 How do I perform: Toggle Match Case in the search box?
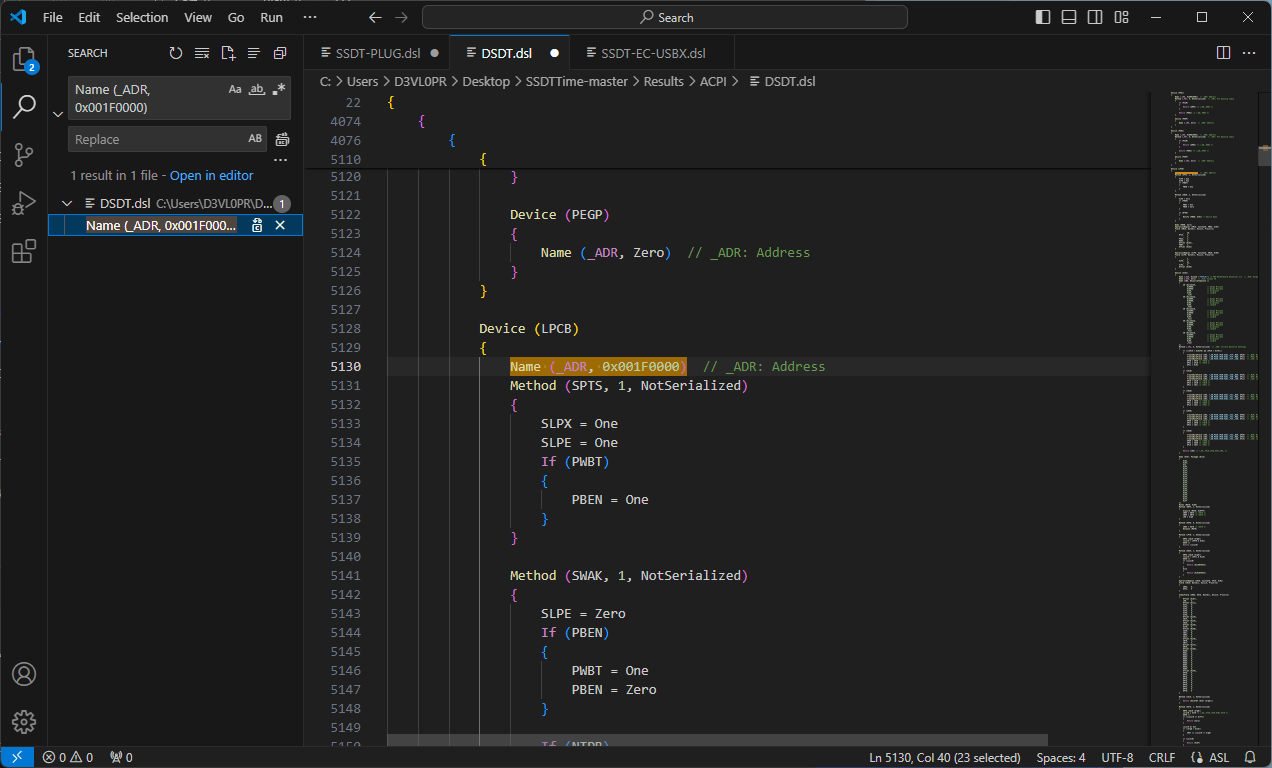[x=235, y=89]
